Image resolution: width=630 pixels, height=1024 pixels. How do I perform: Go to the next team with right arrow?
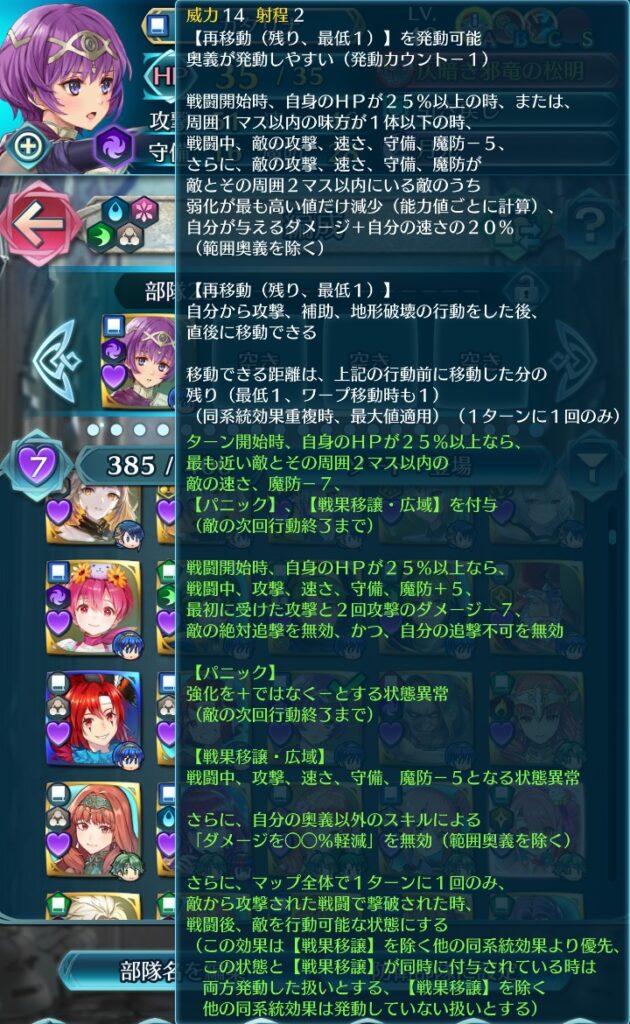pos(575,359)
